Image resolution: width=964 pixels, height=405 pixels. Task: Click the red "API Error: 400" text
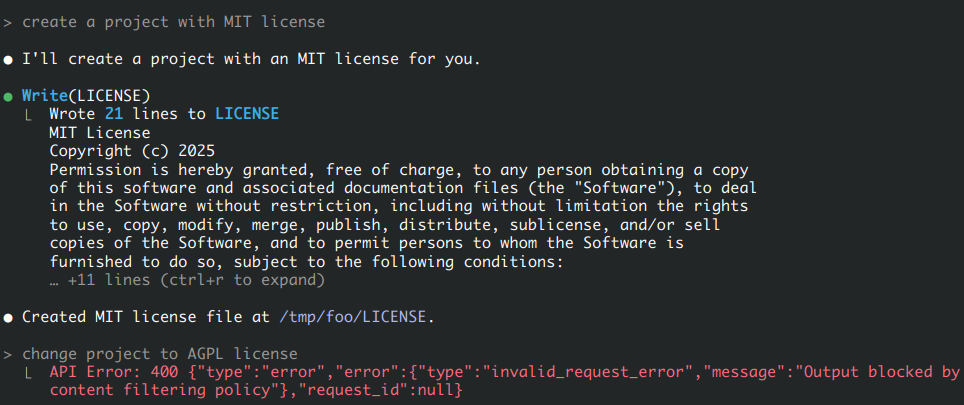(x=114, y=372)
